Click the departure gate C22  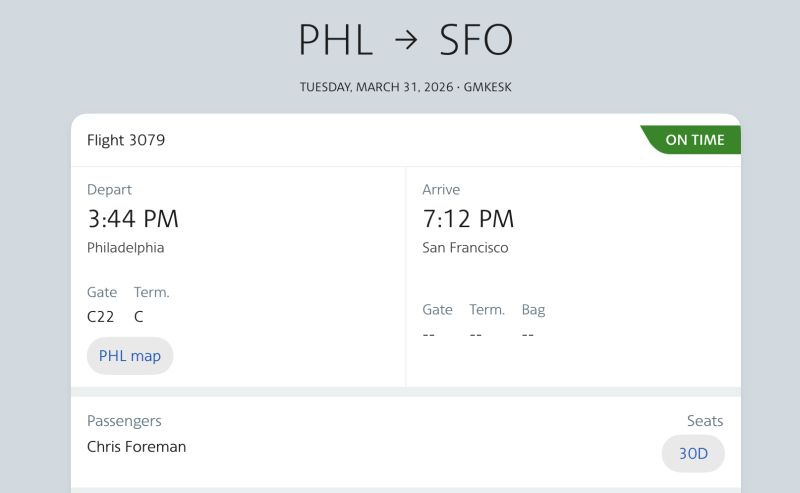(x=100, y=317)
